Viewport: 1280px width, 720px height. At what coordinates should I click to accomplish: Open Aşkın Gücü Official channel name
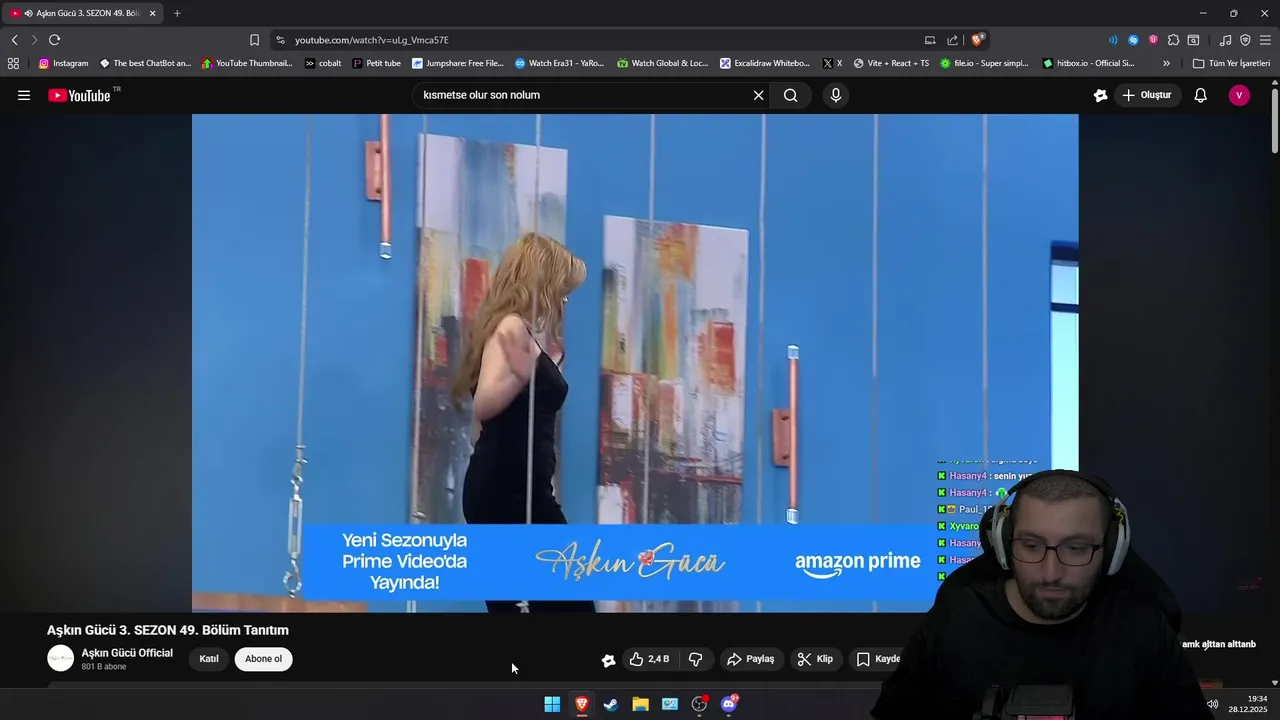[x=127, y=653]
